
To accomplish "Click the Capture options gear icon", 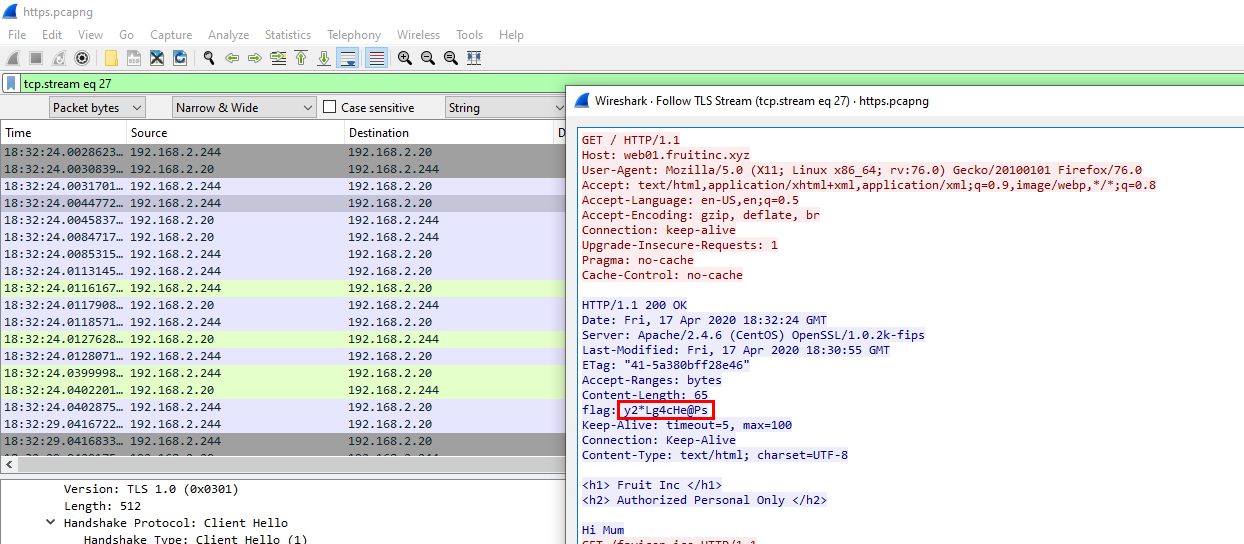I will tap(82, 58).
